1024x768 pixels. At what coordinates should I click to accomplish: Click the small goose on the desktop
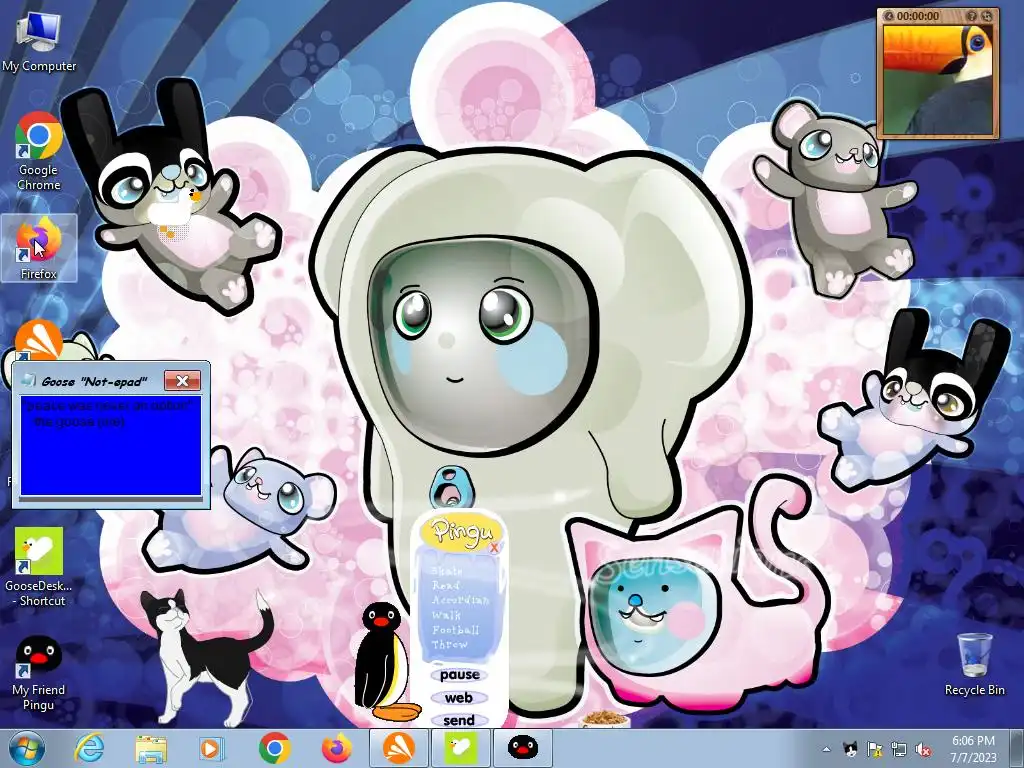pyautogui.click(x=173, y=210)
